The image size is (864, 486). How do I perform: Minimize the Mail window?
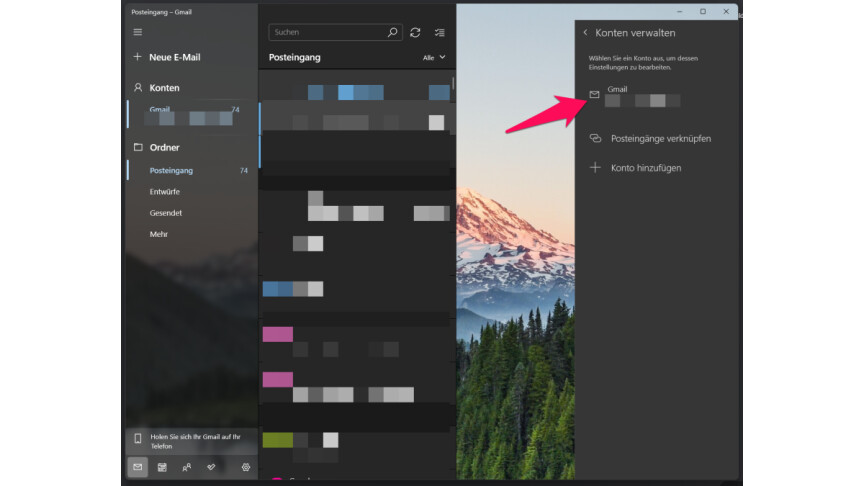pyautogui.click(x=679, y=12)
